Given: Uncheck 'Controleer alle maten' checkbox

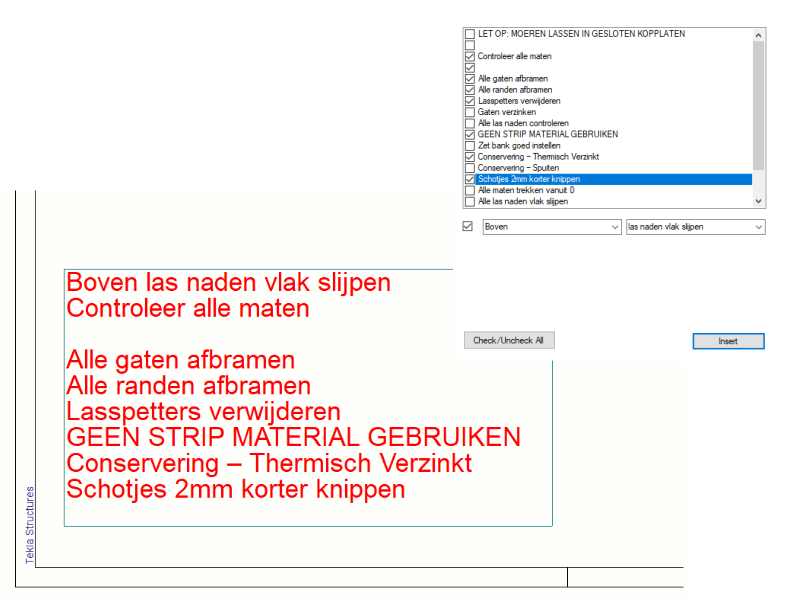Looking at the screenshot, I should click(x=470, y=57).
